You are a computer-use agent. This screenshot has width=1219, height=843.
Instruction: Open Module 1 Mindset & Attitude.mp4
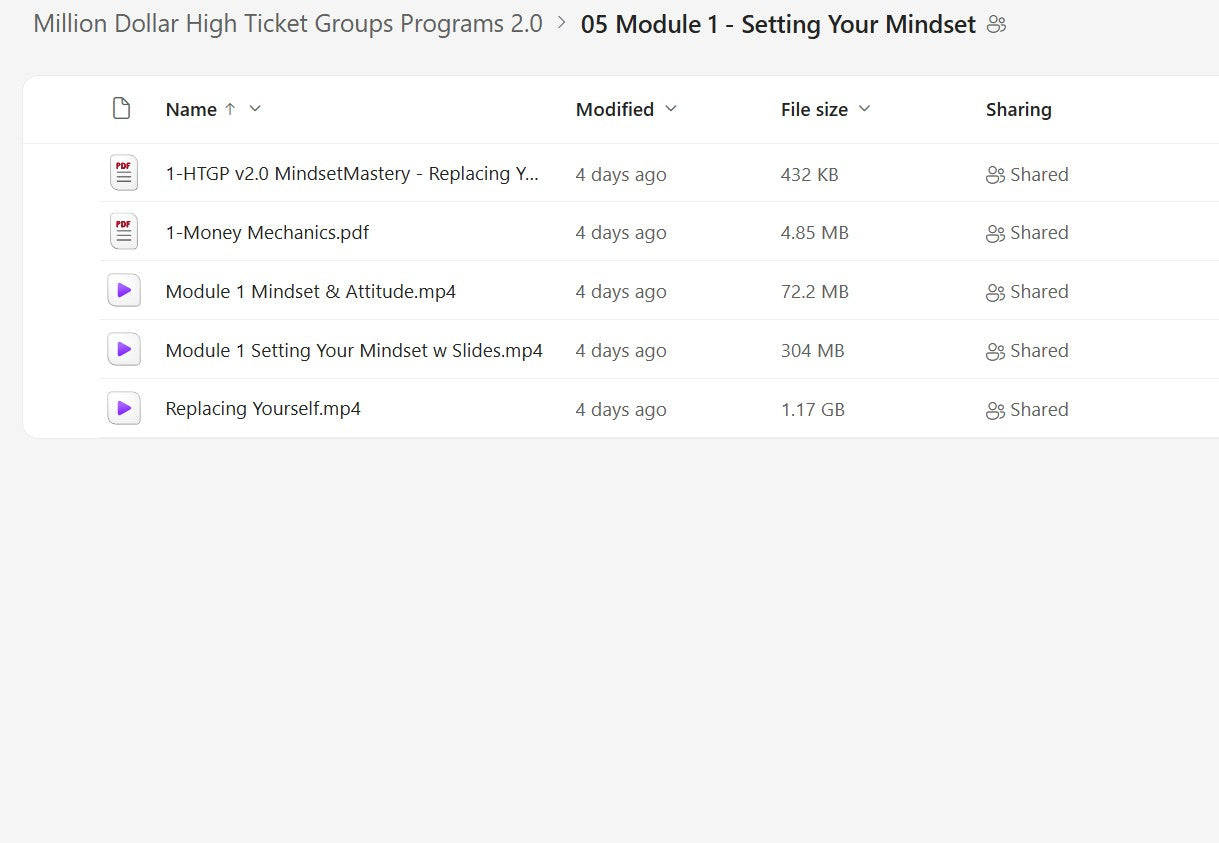tap(310, 292)
